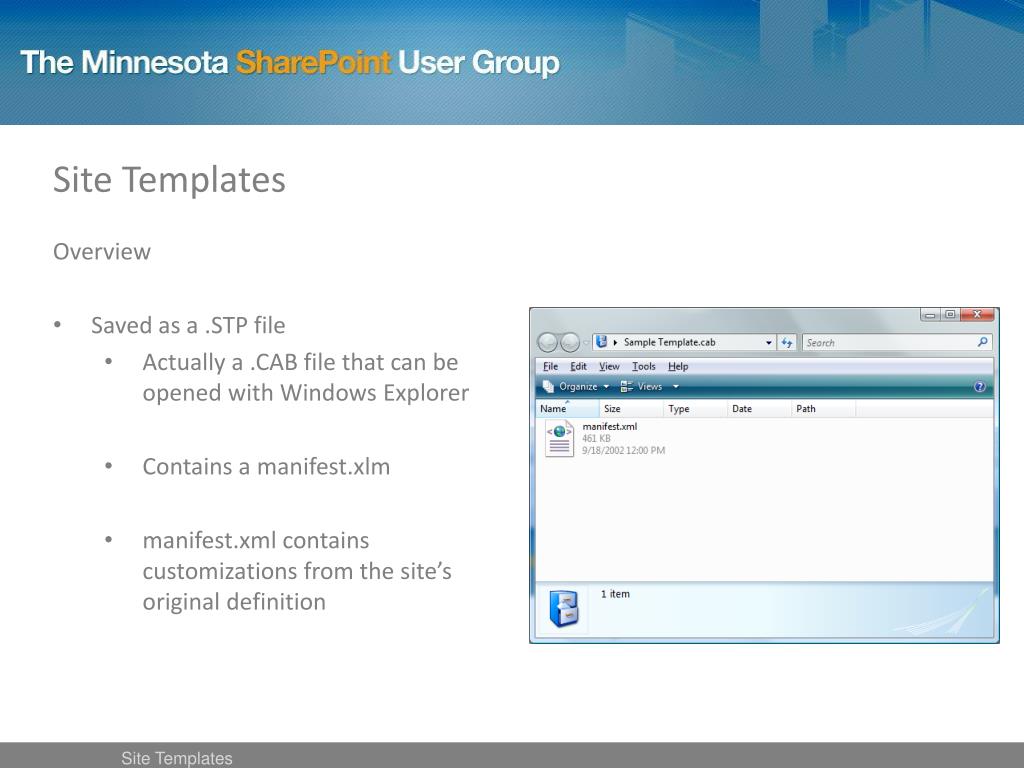Minimize the Explorer window
The width and height of the screenshot is (1024, 768).
point(930,315)
